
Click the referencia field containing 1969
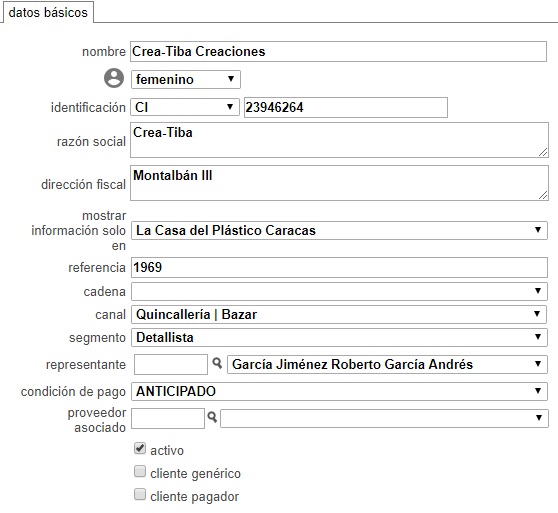coord(339,268)
